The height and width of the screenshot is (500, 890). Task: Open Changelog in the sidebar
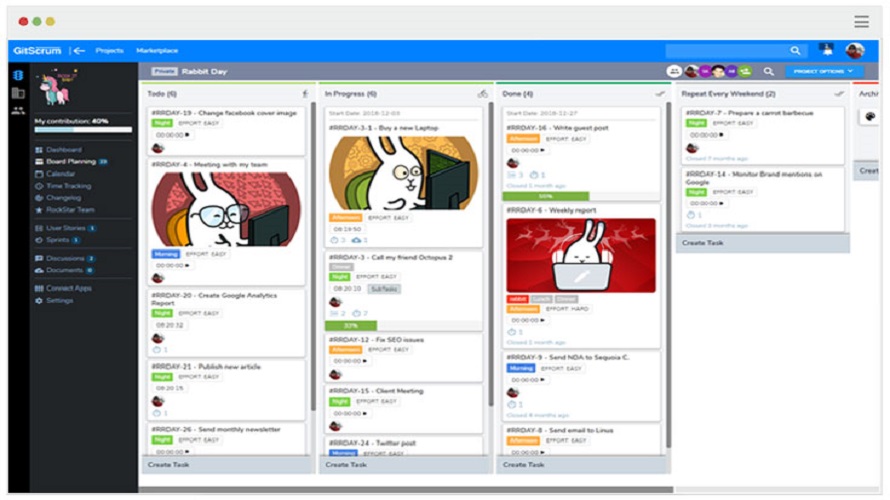(58, 198)
